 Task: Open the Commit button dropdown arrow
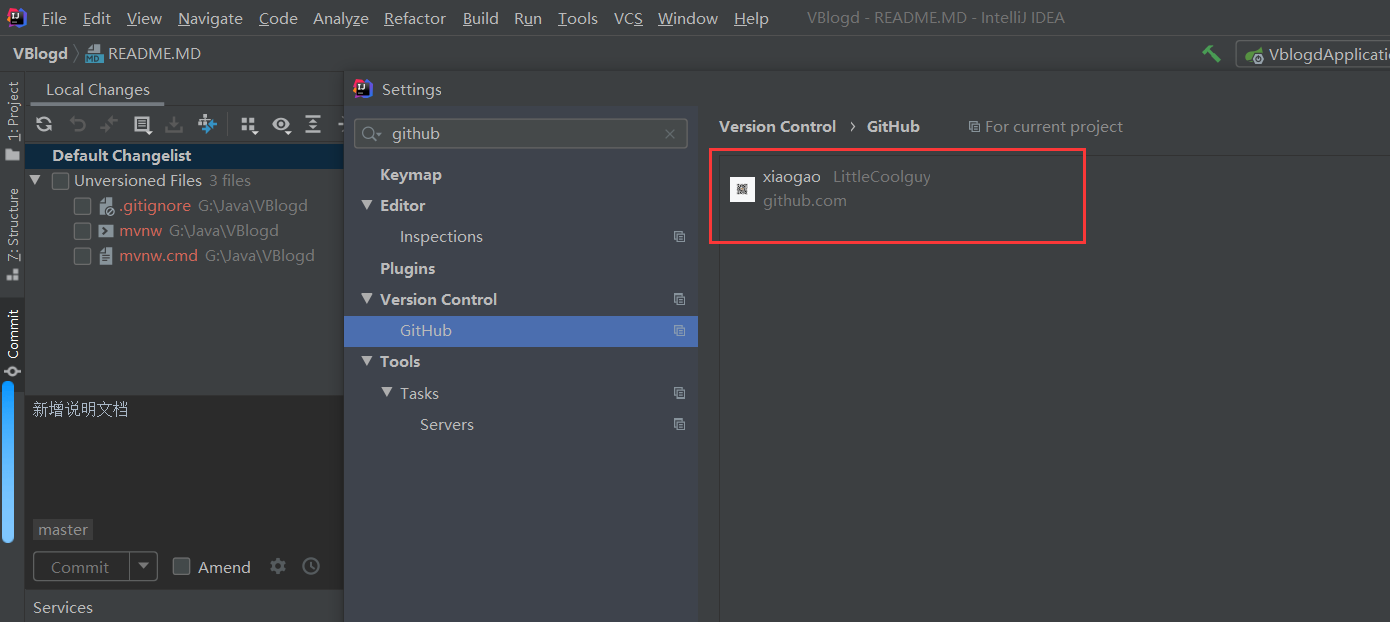(x=144, y=566)
